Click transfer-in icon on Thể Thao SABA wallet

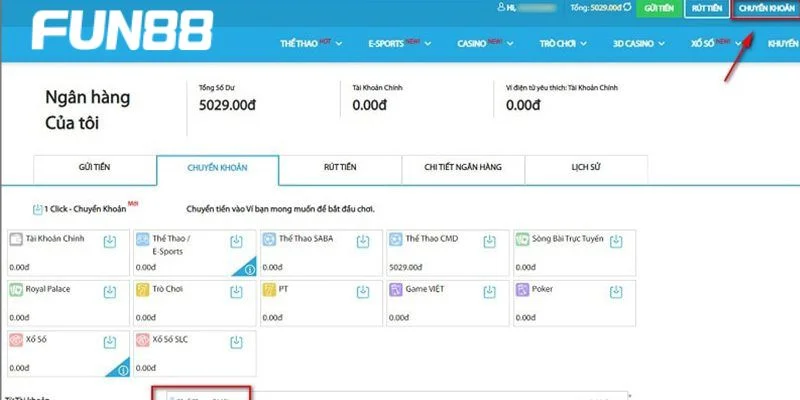pyautogui.click(x=363, y=241)
